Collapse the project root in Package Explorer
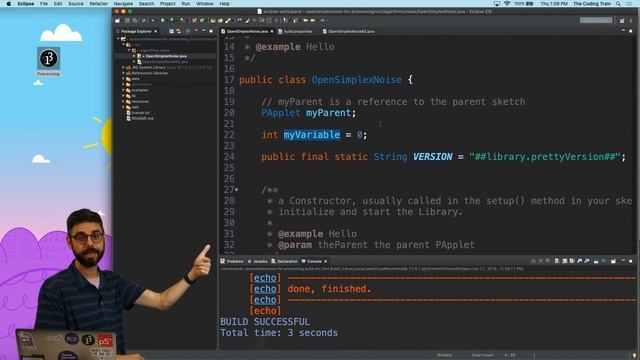The height and width of the screenshot is (360, 640). click(x=118, y=39)
